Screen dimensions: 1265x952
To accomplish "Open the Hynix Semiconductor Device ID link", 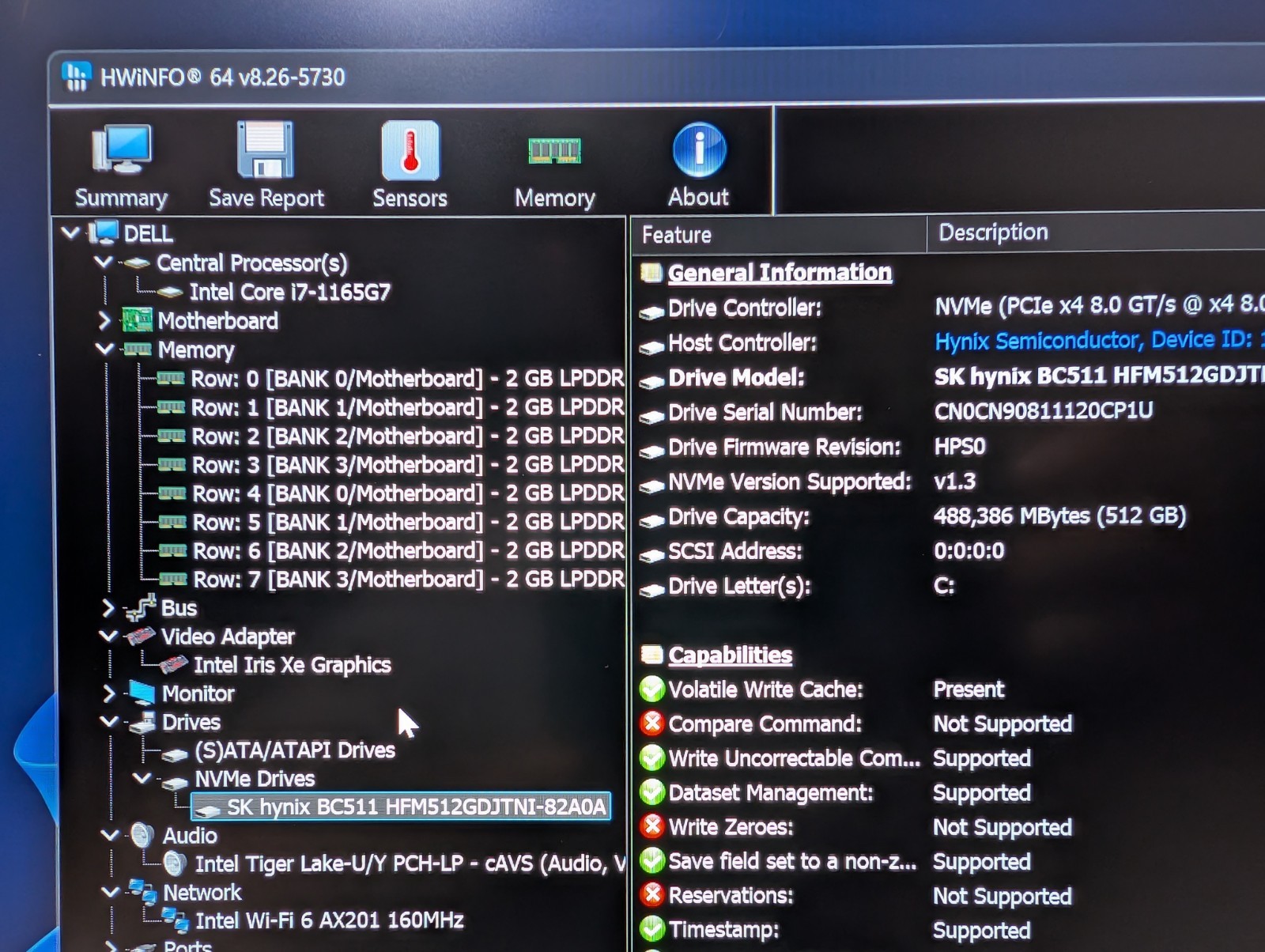I will pos(1099,340).
